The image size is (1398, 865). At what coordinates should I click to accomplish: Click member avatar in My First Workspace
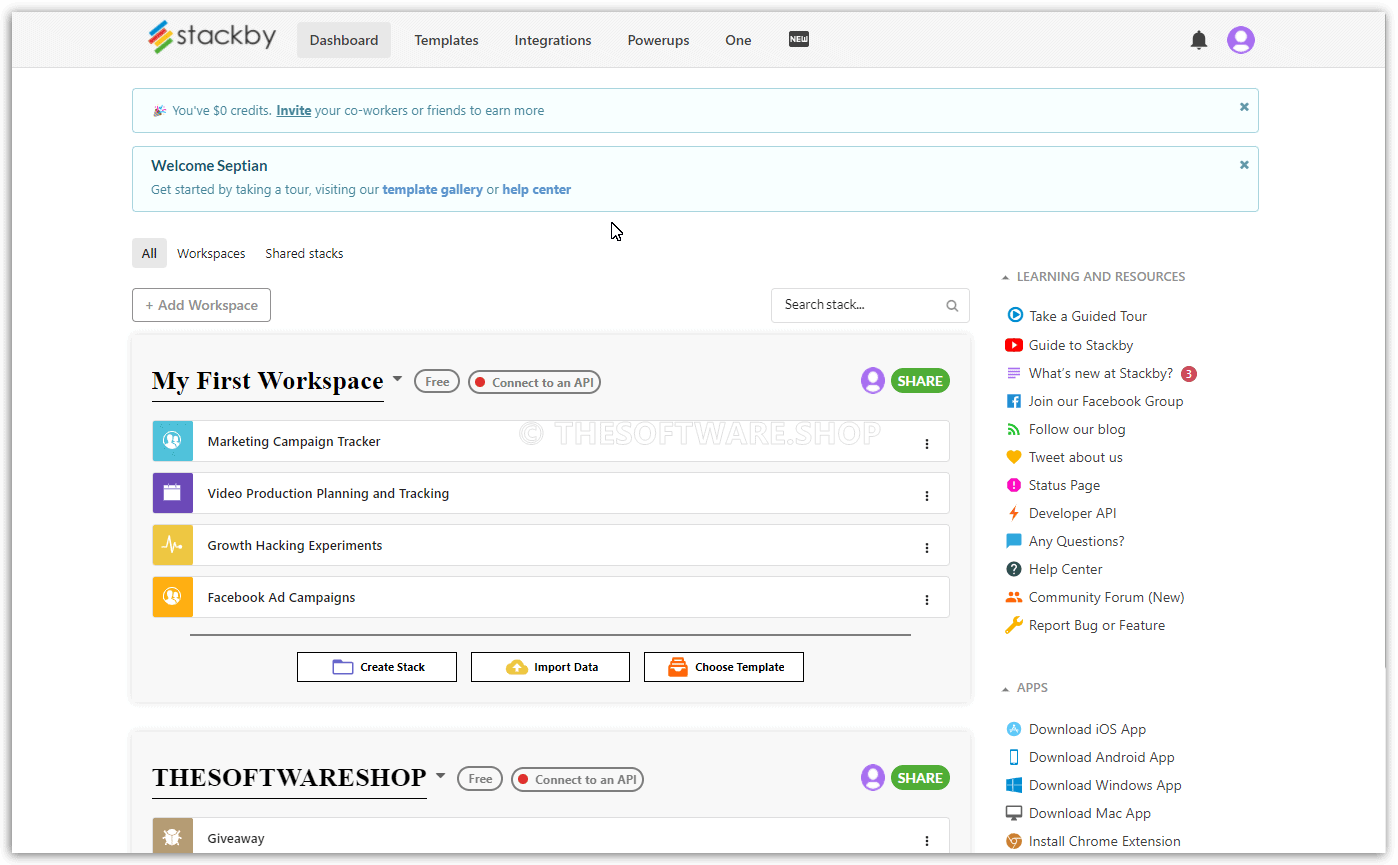(x=873, y=380)
